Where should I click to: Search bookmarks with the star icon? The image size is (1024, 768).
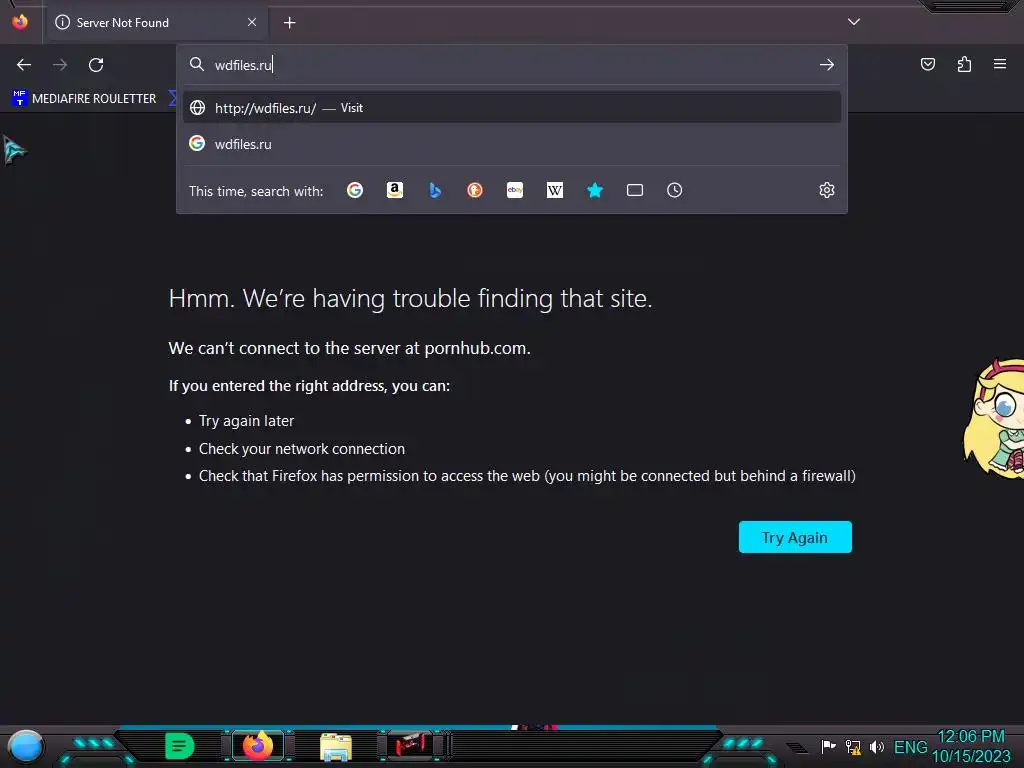[595, 190]
